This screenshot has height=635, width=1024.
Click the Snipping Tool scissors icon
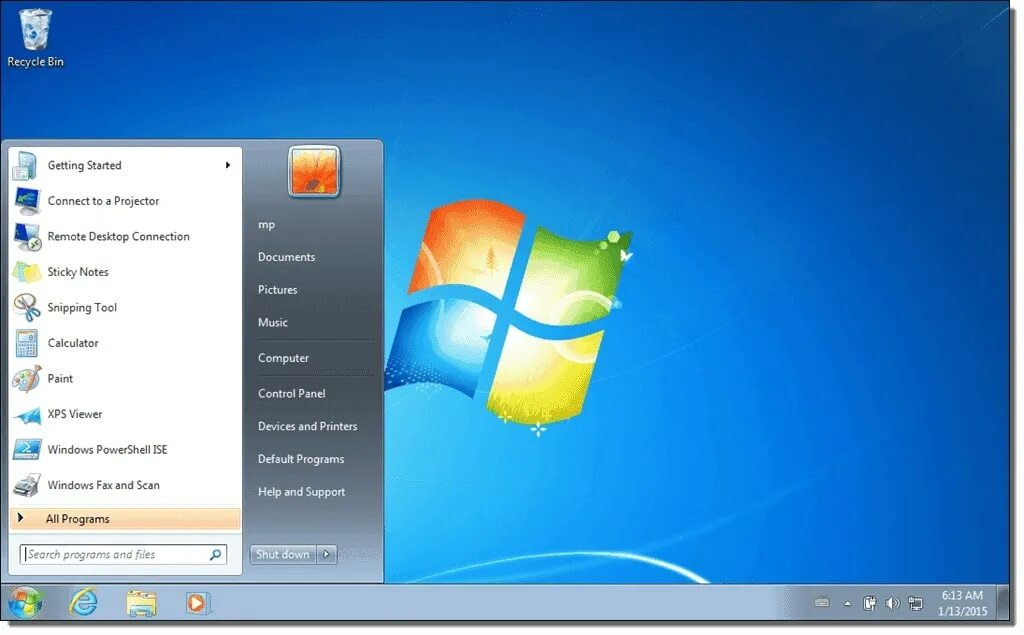[26, 307]
